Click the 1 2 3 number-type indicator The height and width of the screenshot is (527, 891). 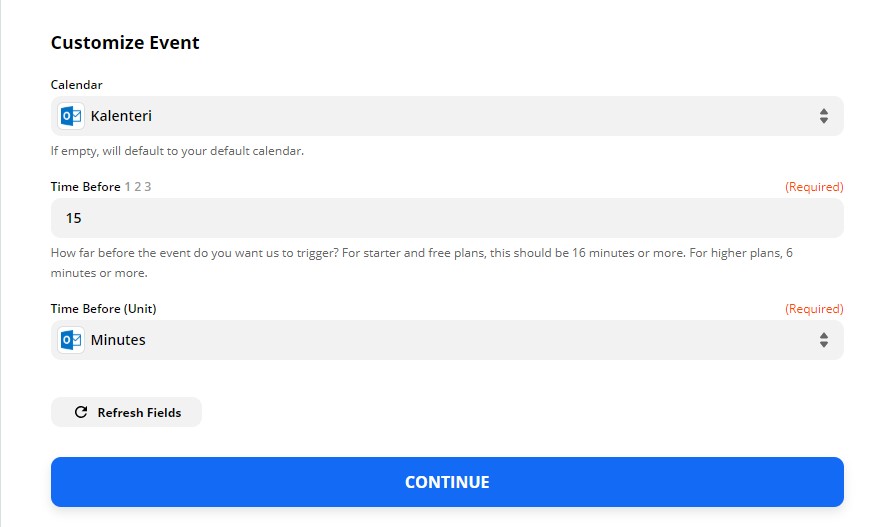pos(138,186)
